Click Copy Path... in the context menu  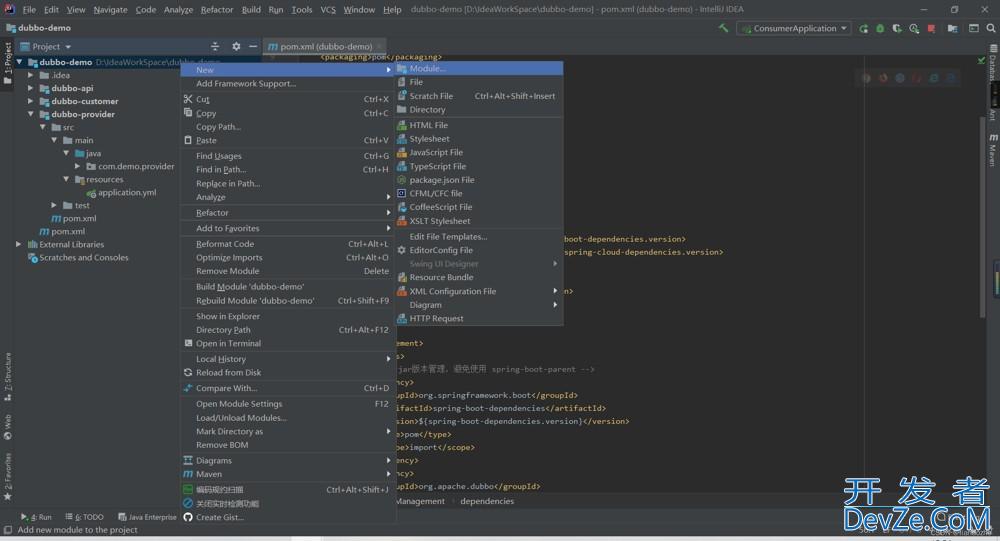(x=288, y=127)
